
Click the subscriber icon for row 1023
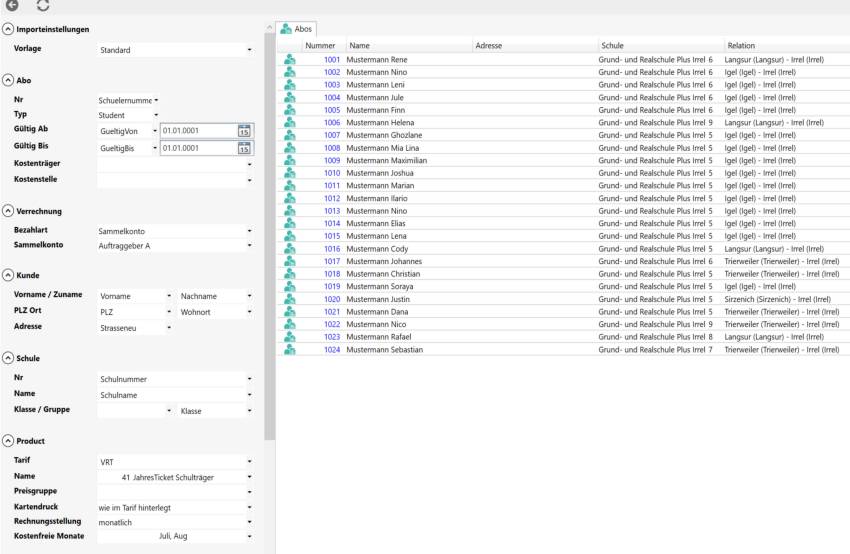290,337
